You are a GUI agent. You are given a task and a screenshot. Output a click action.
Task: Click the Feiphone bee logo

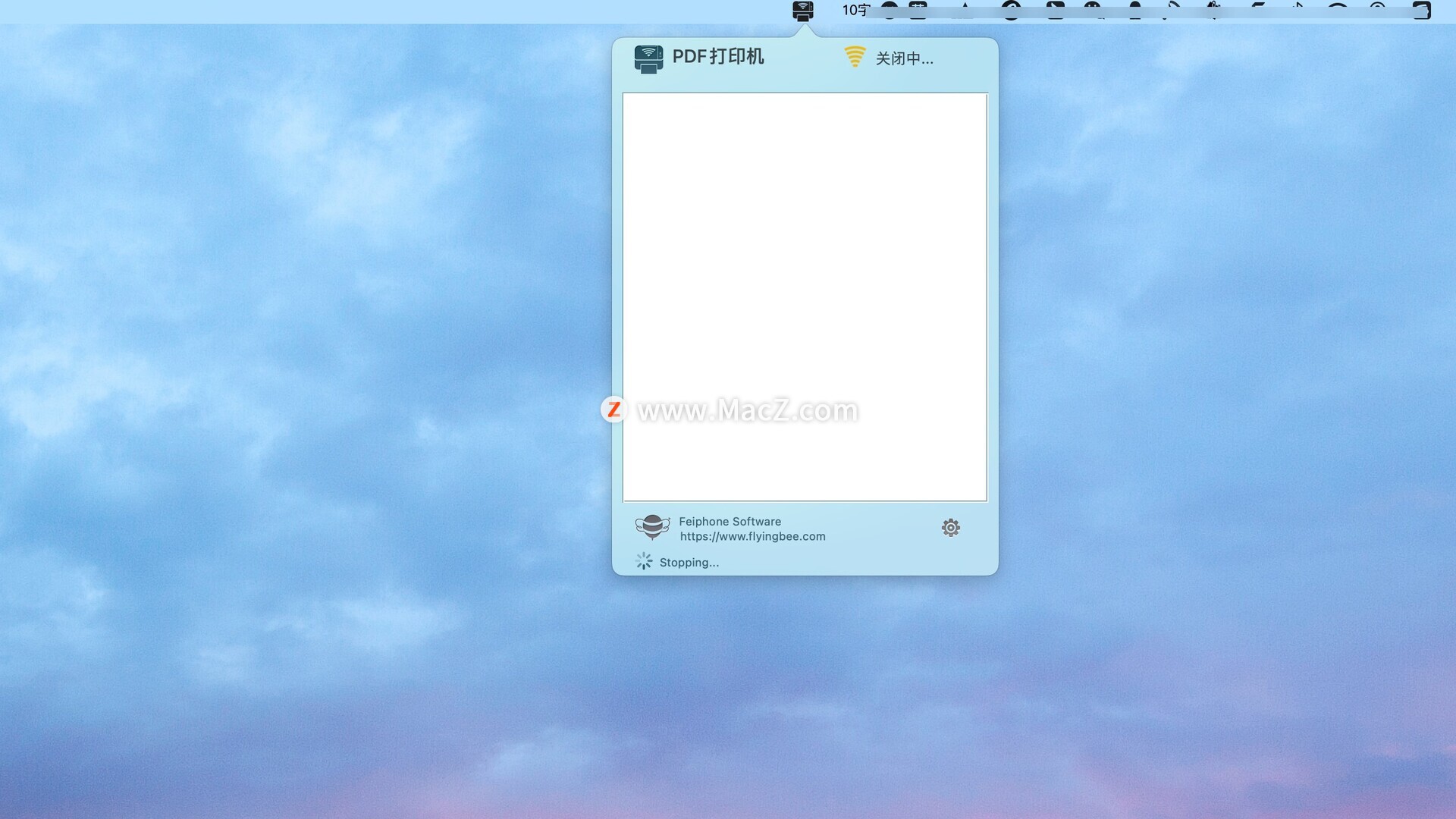click(652, 527)
